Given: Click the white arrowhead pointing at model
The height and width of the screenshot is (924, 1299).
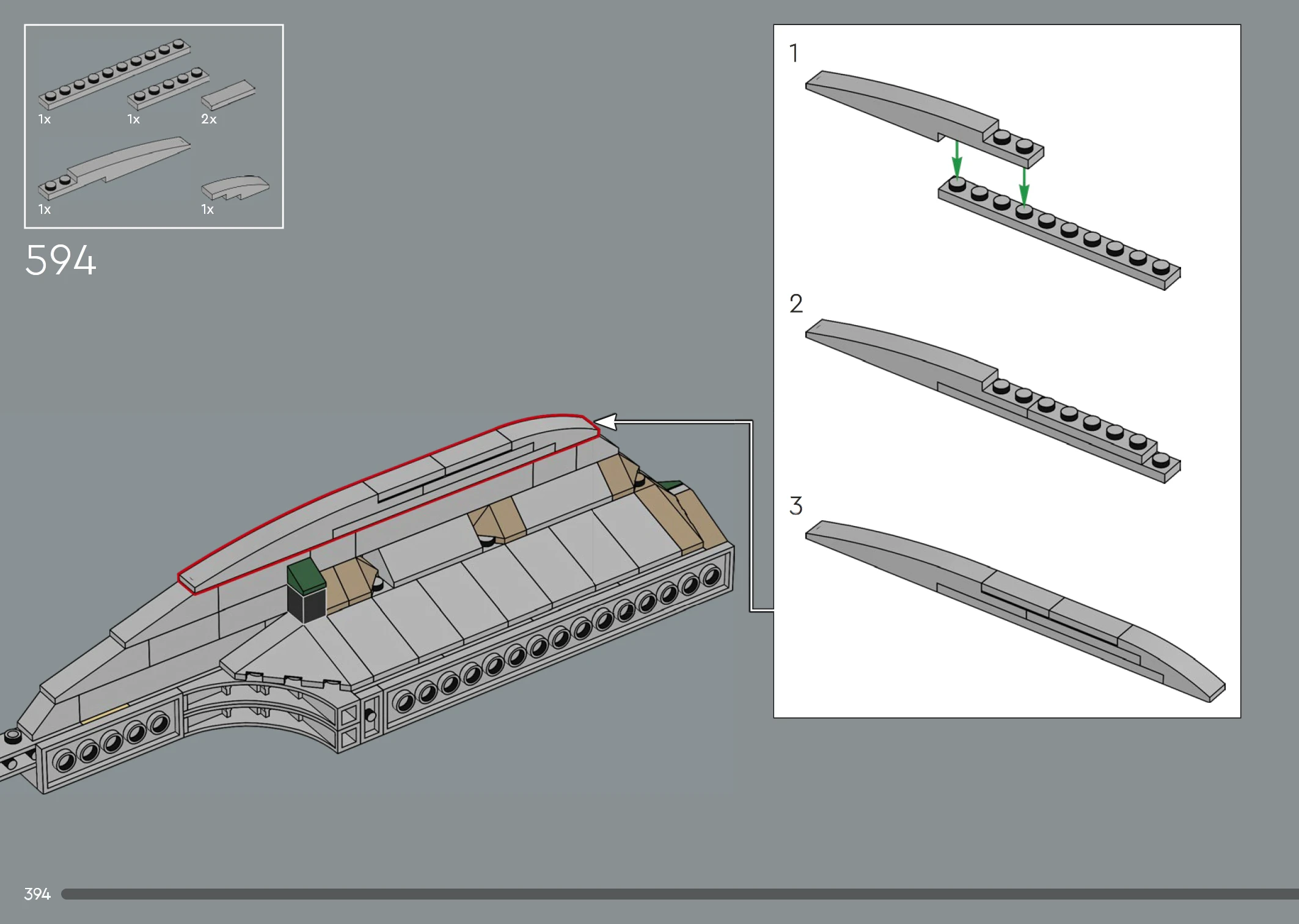Looking at the screenshot, I should (606, 422).
